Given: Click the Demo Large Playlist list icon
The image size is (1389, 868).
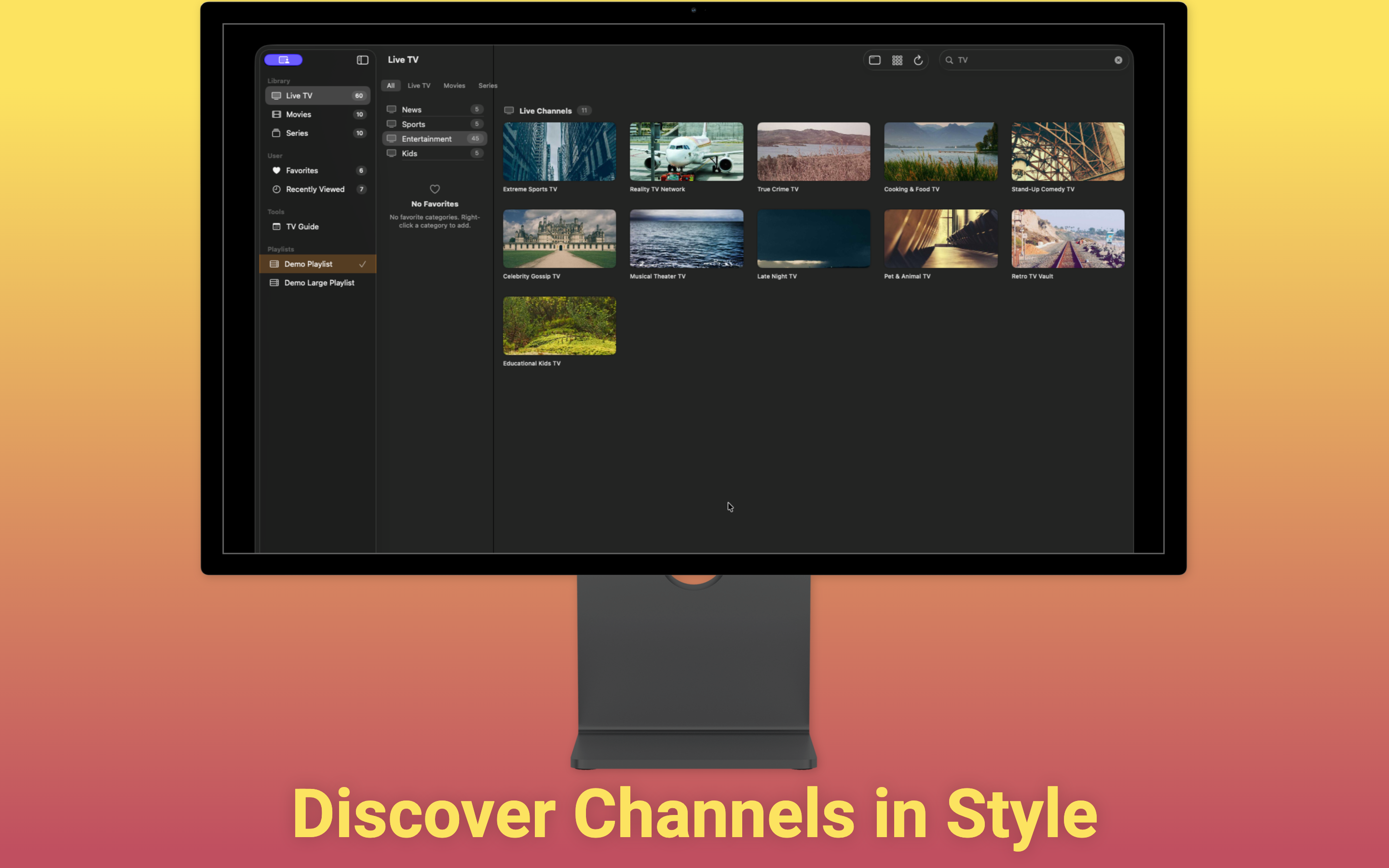Looking at the screenshot, I should coord(274,283).
